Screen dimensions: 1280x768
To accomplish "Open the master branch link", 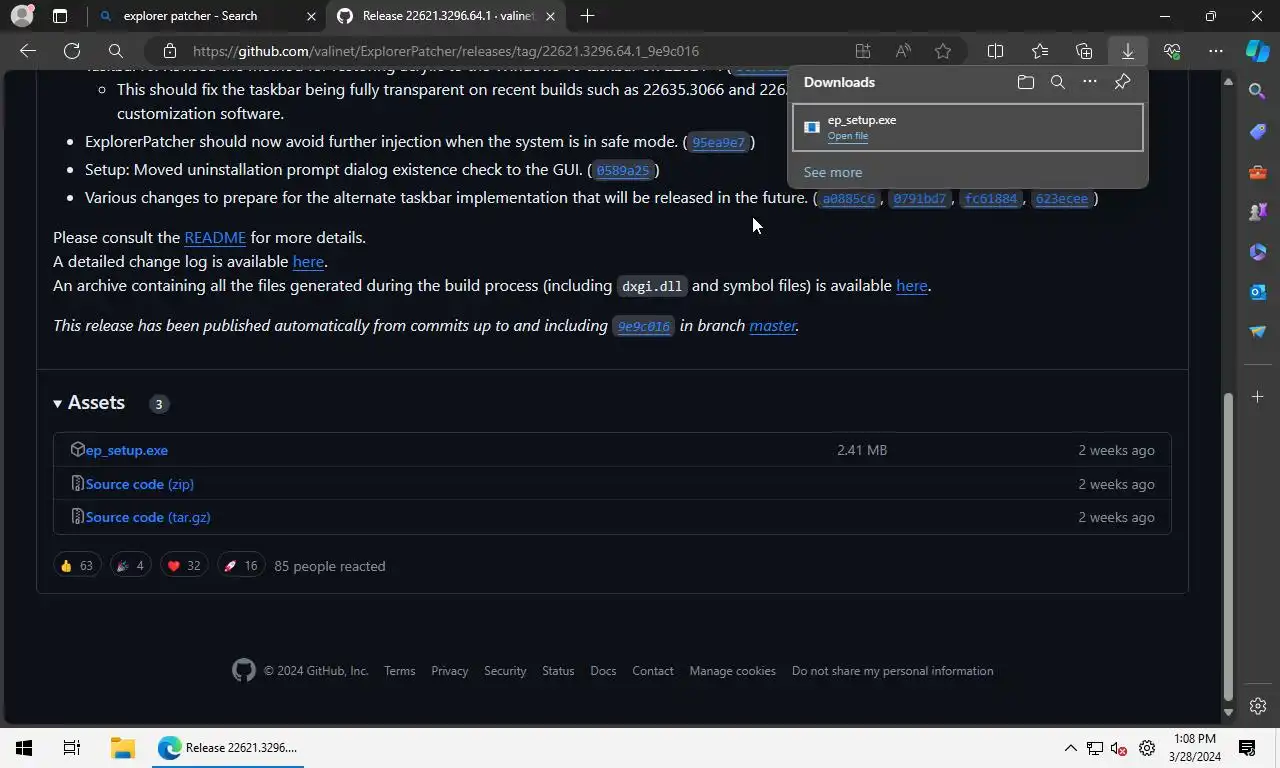I will coord(773,325).
